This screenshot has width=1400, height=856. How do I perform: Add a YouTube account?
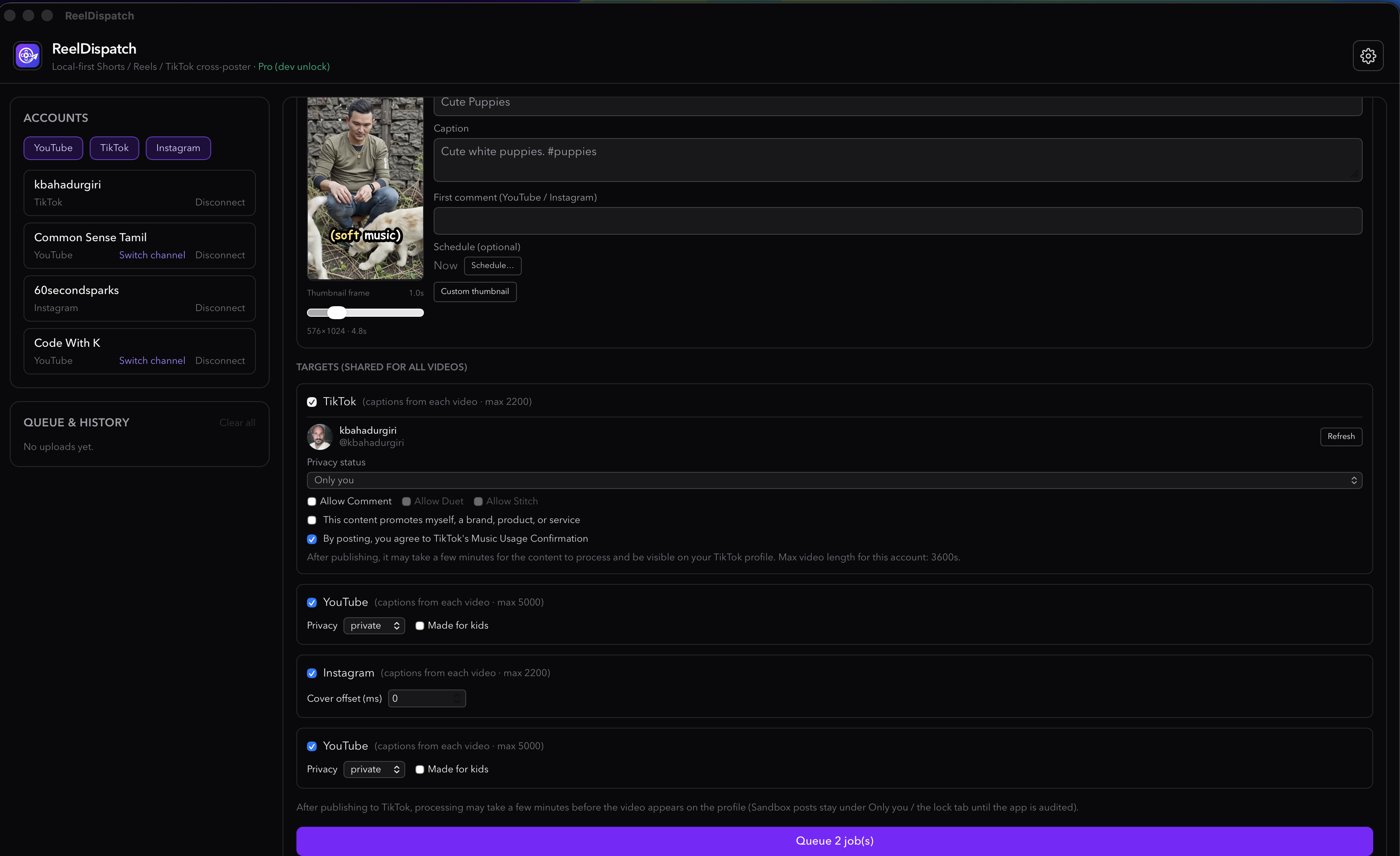click(54, 148)
